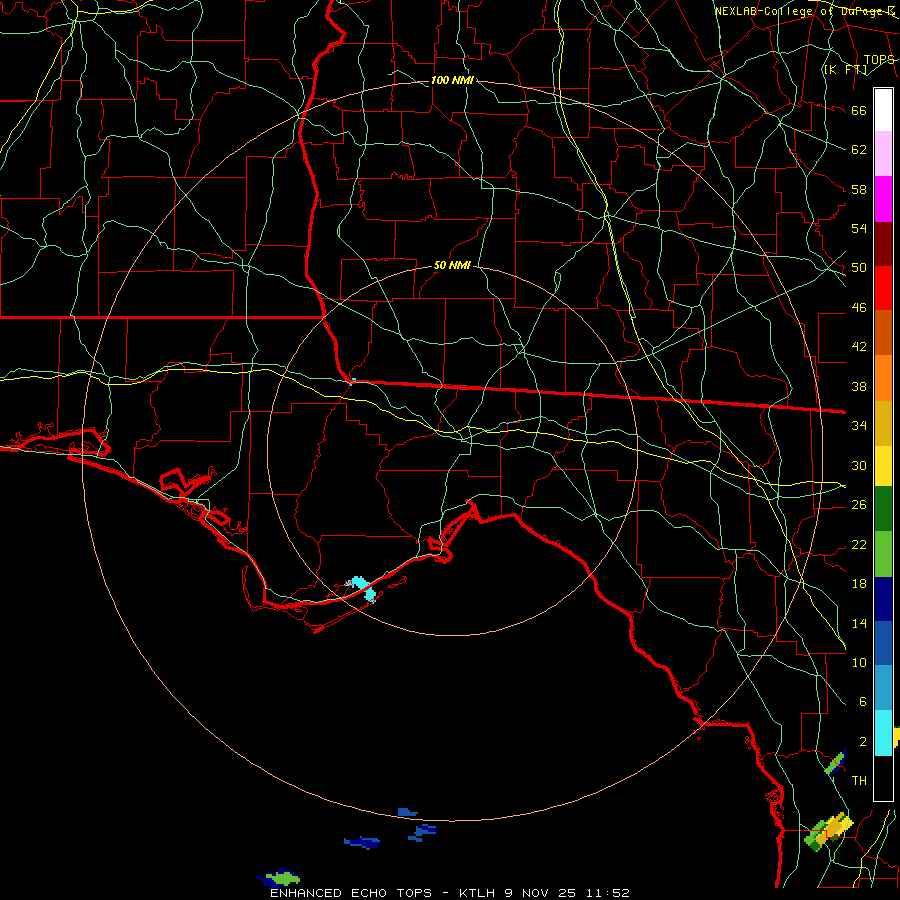900x900 pixels.
Task: Click the thin green streak echo near TH label
Action: click(836, 763)
